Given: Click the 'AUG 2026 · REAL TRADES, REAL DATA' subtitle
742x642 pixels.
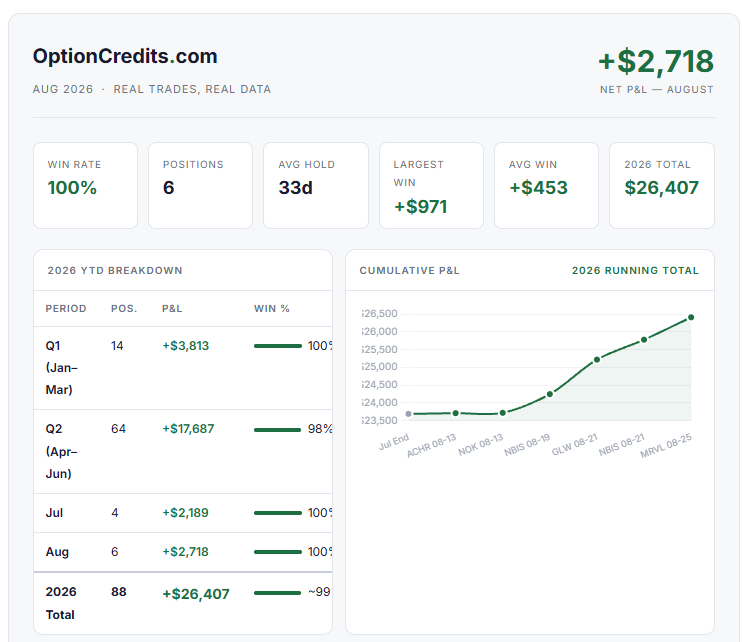Looking at the screenshot, I should 152,89.
